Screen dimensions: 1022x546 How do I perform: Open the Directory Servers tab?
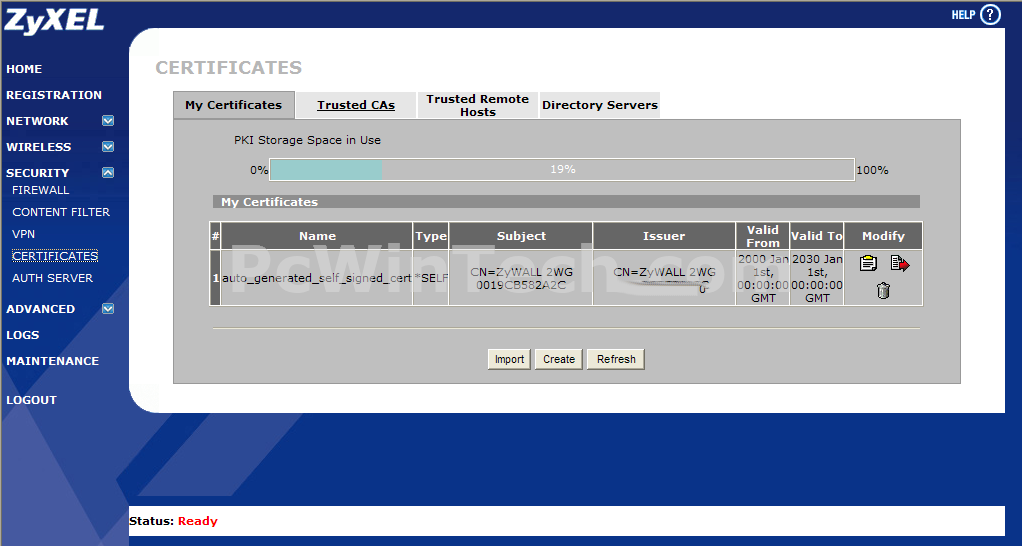point(600,105)
